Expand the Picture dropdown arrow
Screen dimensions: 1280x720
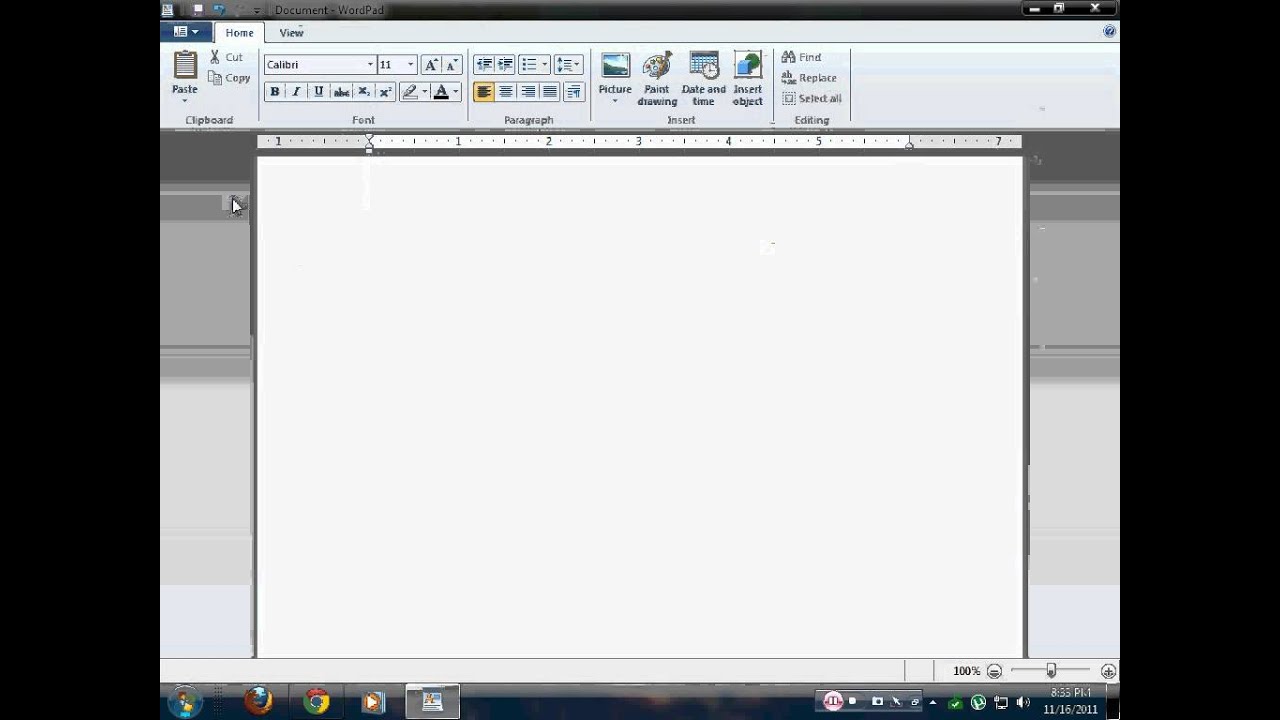[615, 101]
